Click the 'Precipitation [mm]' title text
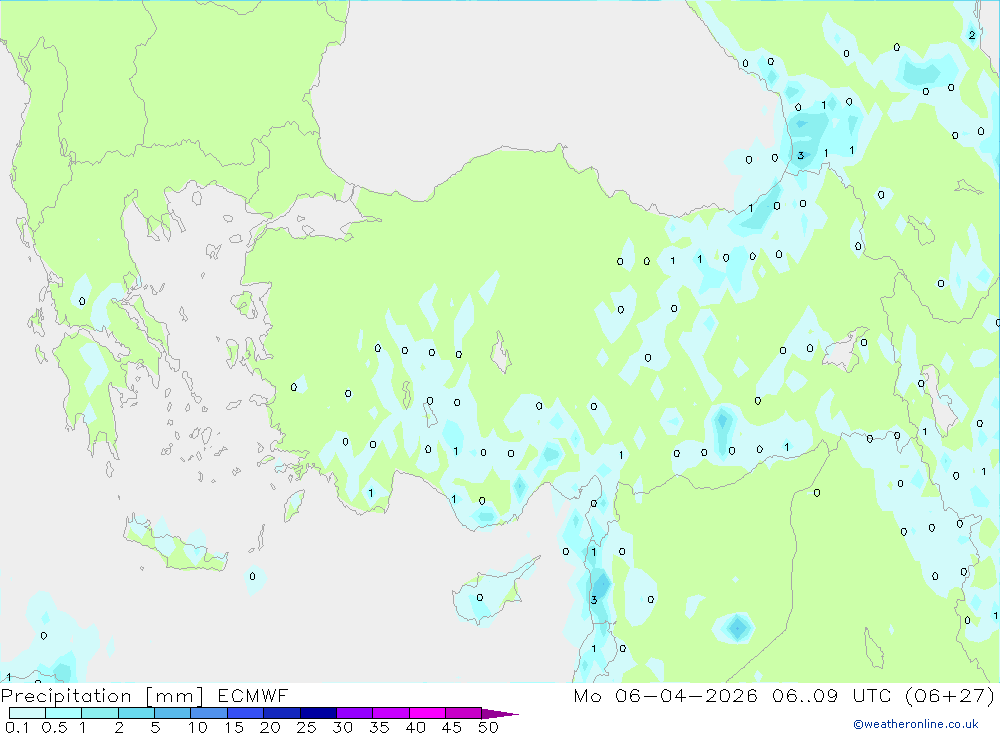 tap(102, 696)
